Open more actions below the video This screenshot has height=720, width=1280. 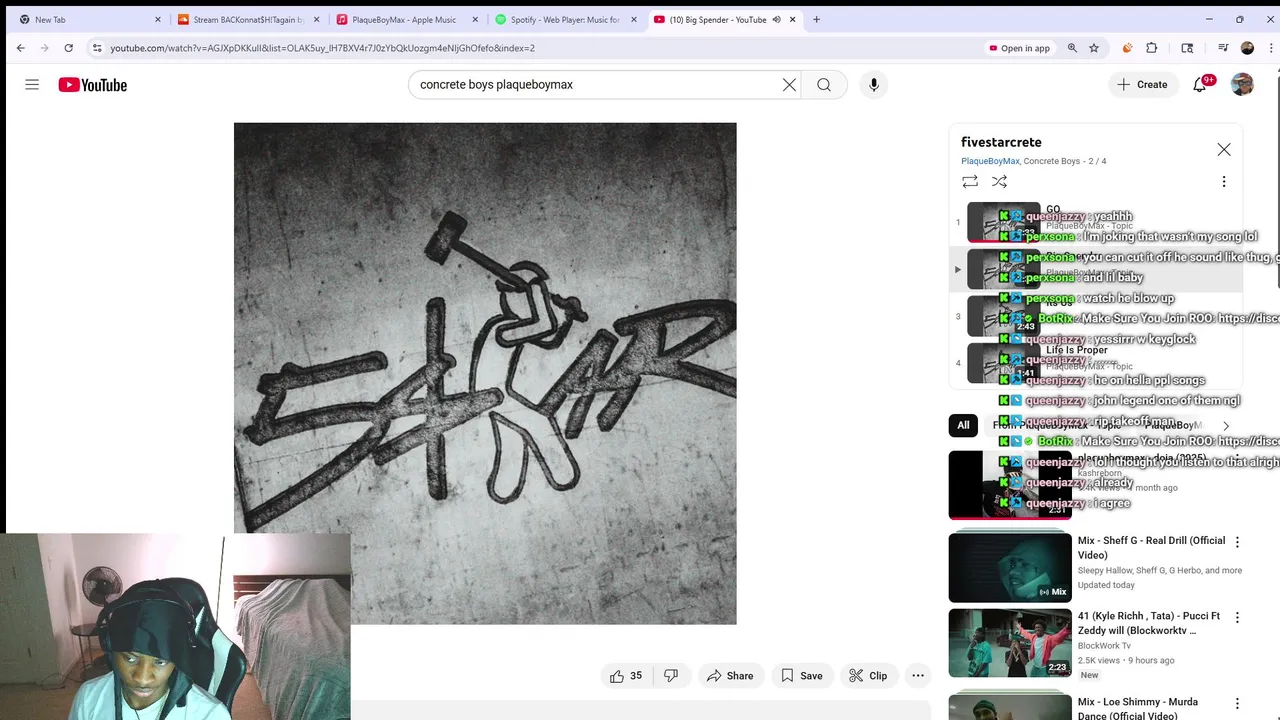(x=918, y=676)
